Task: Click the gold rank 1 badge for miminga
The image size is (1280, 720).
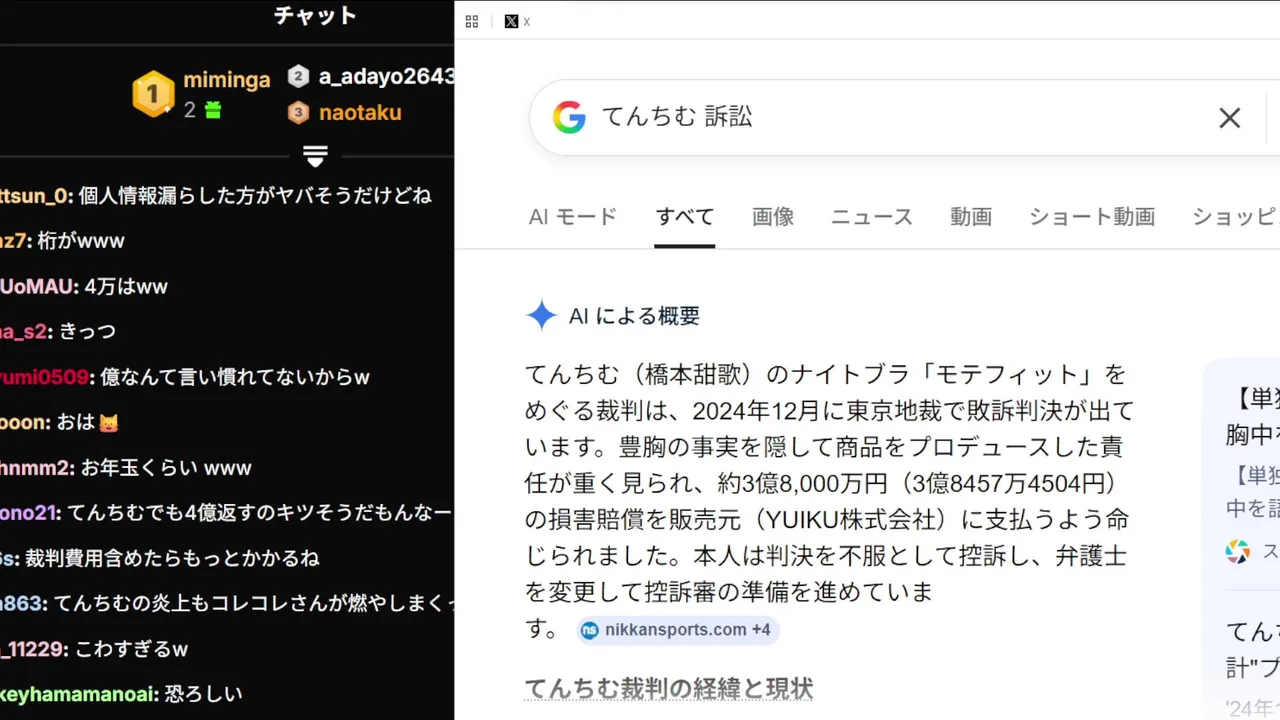Action: tap(153, 94)
